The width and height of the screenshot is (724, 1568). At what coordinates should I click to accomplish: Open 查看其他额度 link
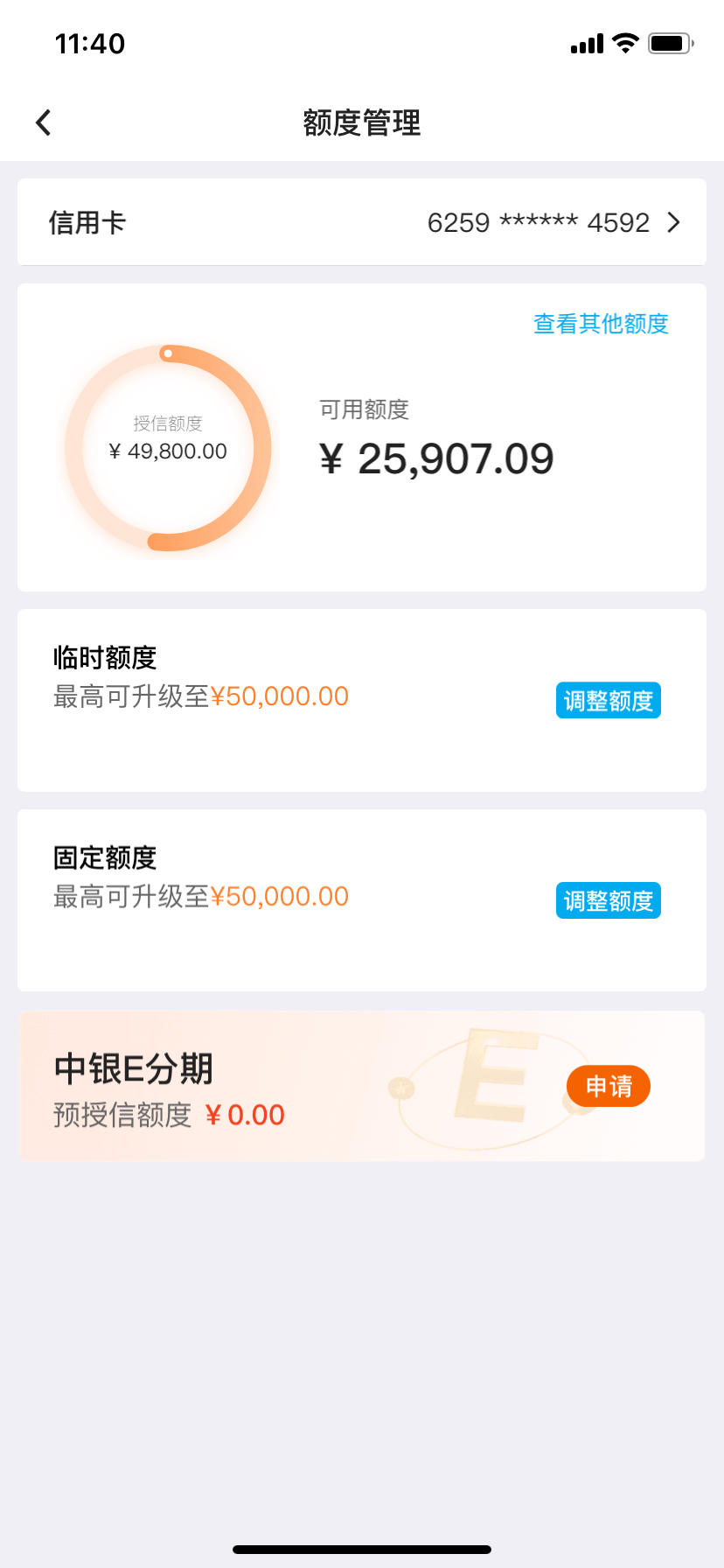(601, 324)
